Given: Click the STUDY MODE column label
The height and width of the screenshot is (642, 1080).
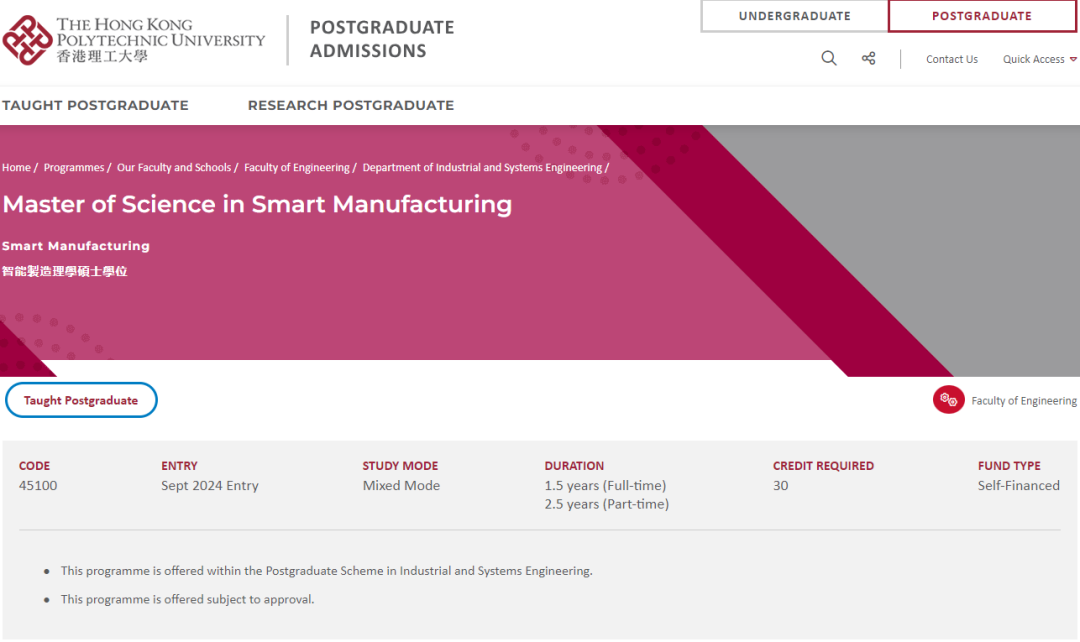Looking at the screenshot, I should [x=400, y=466].
